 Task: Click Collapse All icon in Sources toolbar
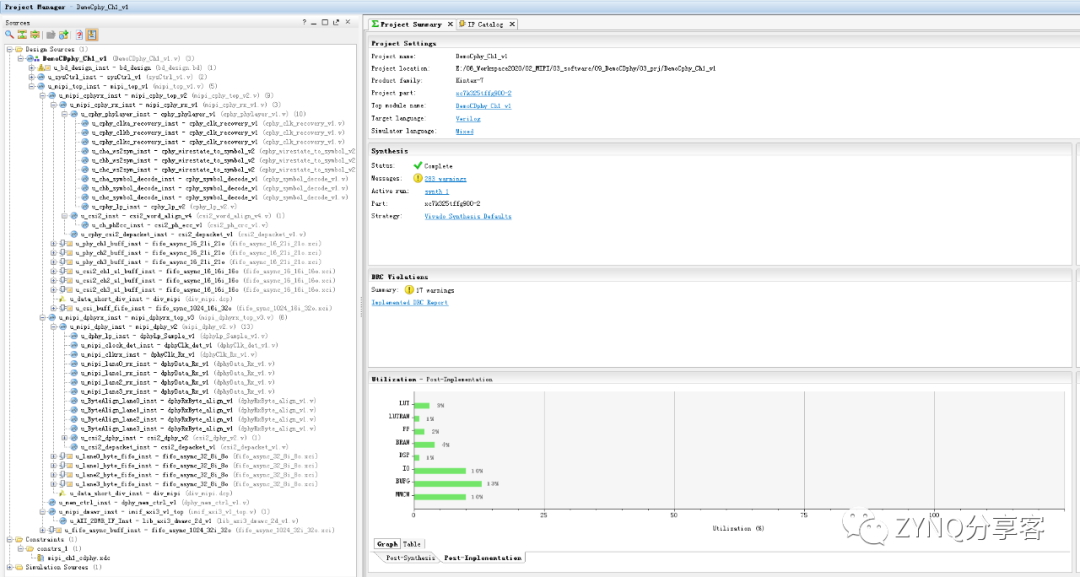[22, 35]
